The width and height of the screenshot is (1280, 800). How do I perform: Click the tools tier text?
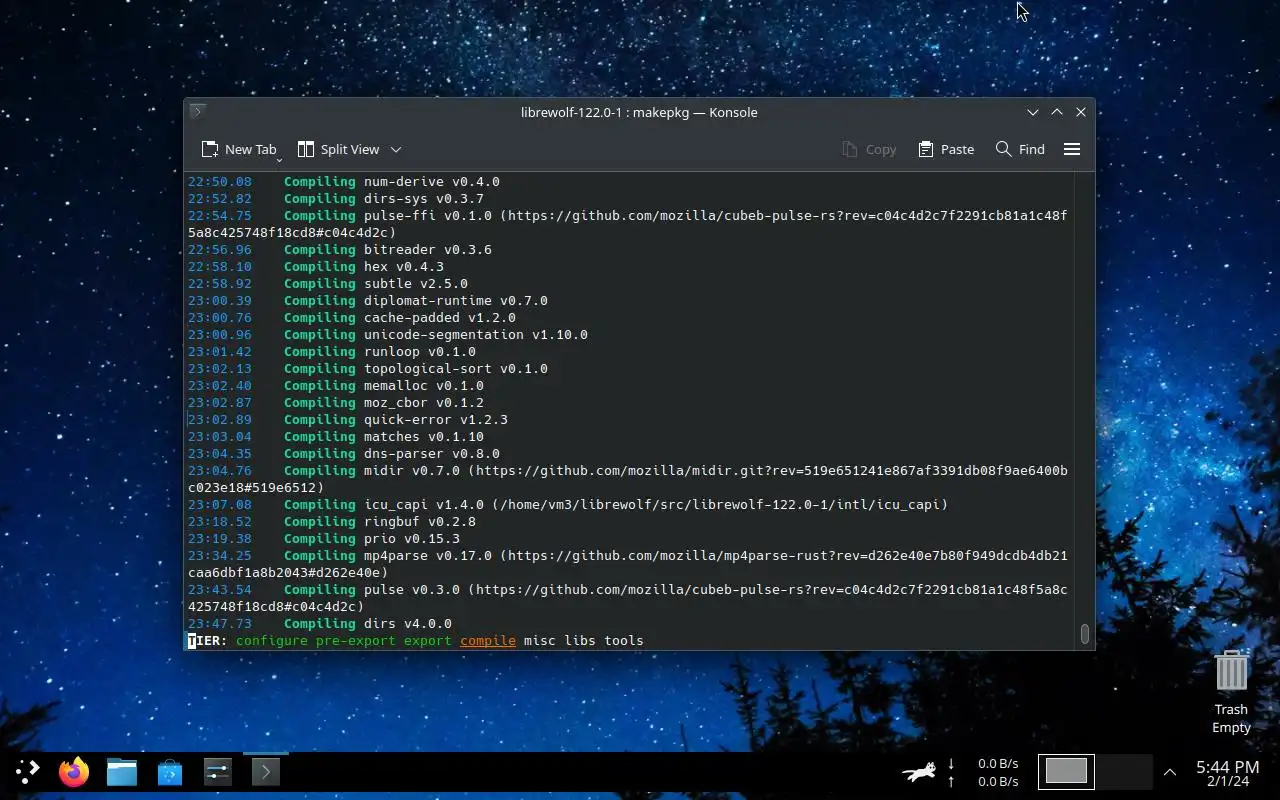pyautogui.click(x=624, y=640)
